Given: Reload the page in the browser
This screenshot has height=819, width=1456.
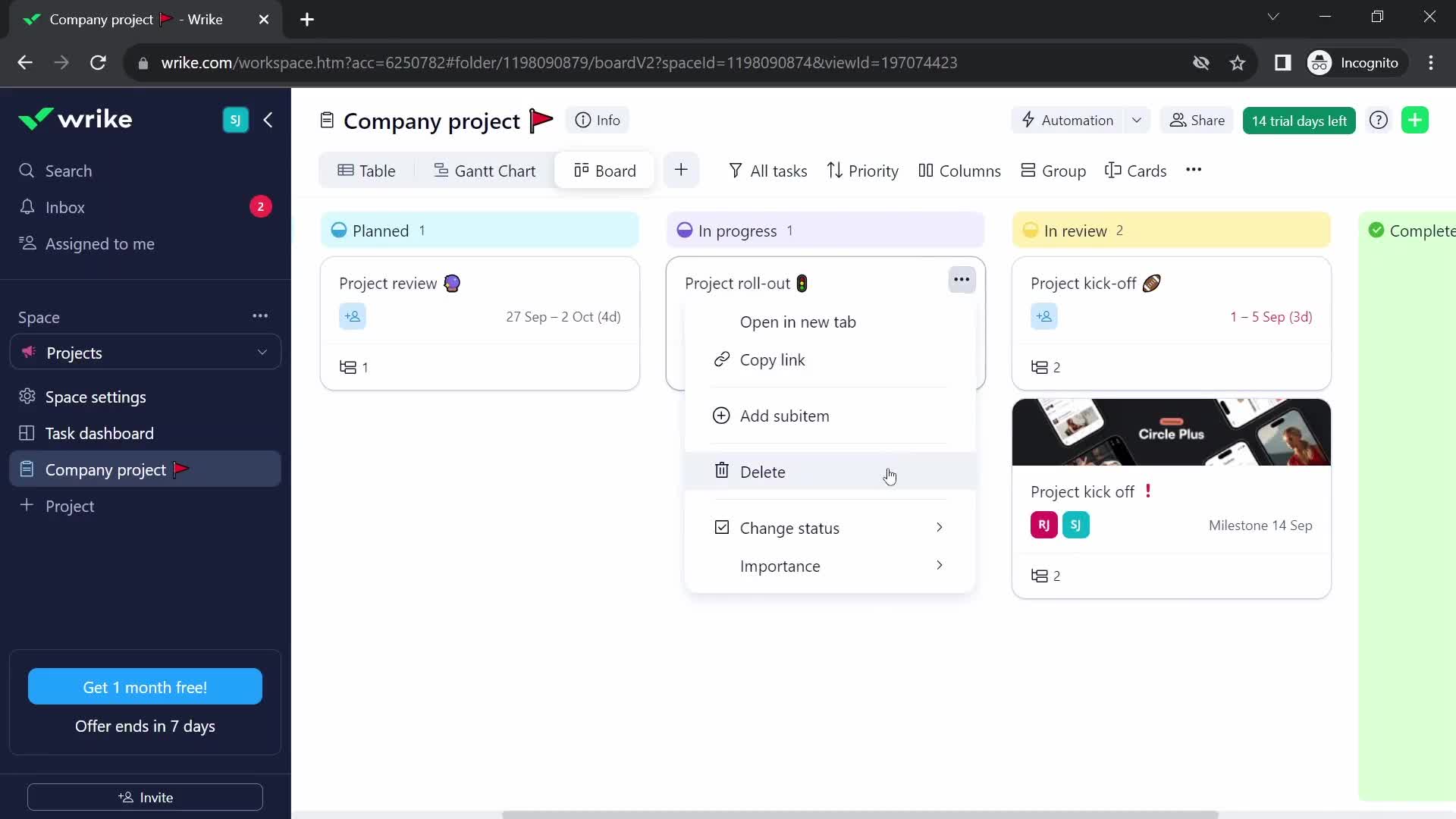Looking at the screenshot, I should [x=98, y=63].
